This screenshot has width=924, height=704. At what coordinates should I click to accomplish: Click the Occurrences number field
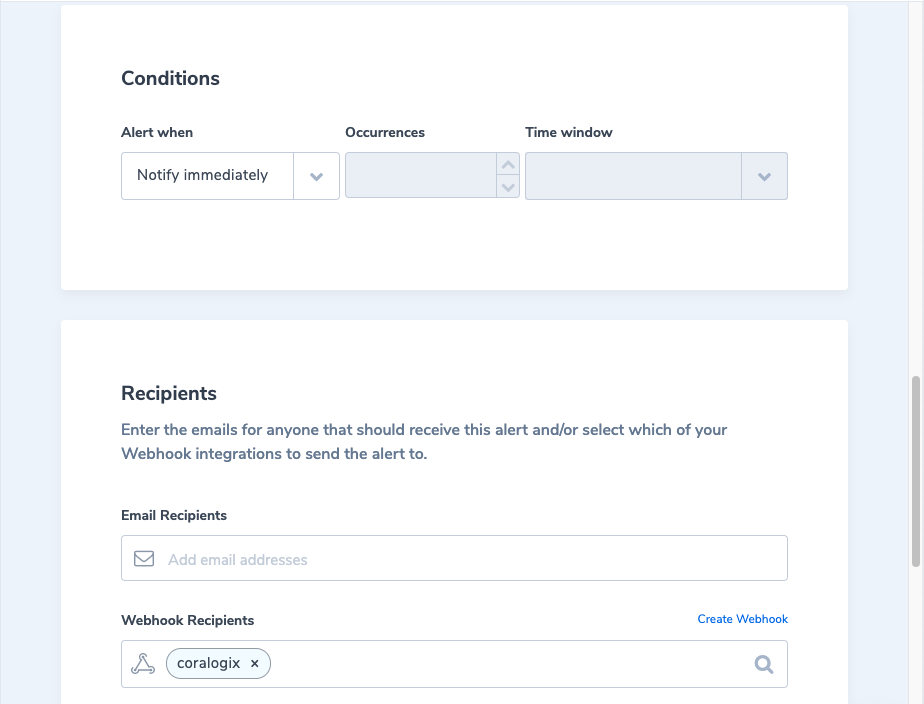pyautogui.click(x=420, y=176)
